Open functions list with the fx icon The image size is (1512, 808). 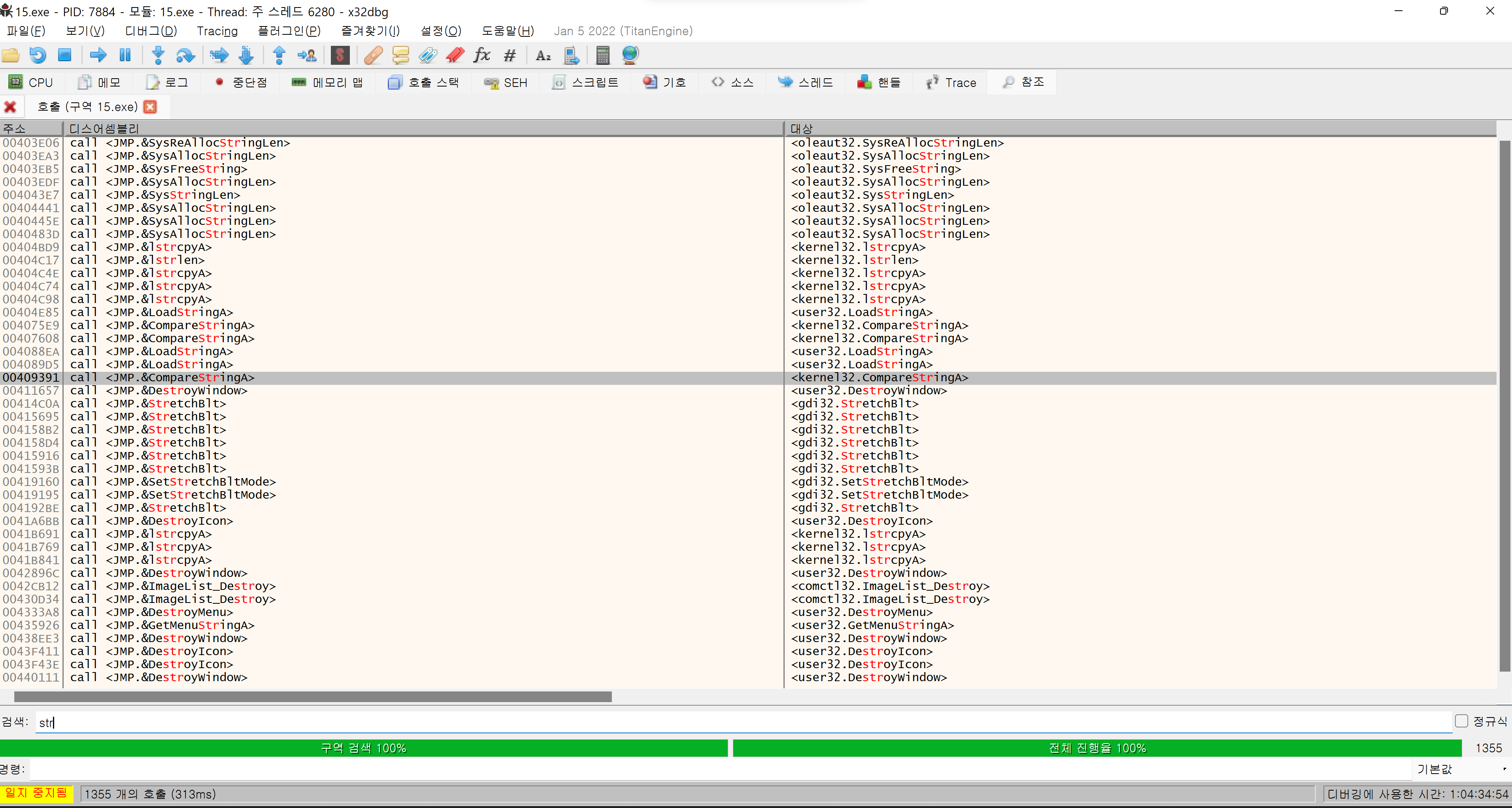pos(483,56)
